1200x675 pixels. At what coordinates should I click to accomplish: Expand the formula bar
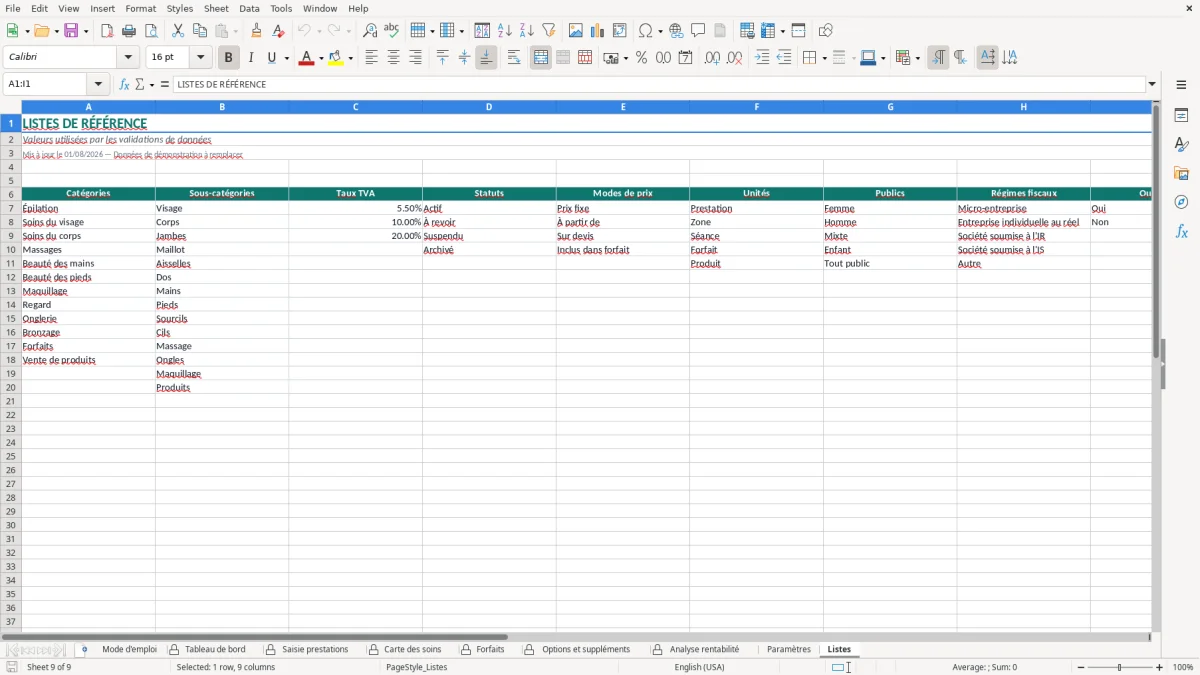(1152, 85)
